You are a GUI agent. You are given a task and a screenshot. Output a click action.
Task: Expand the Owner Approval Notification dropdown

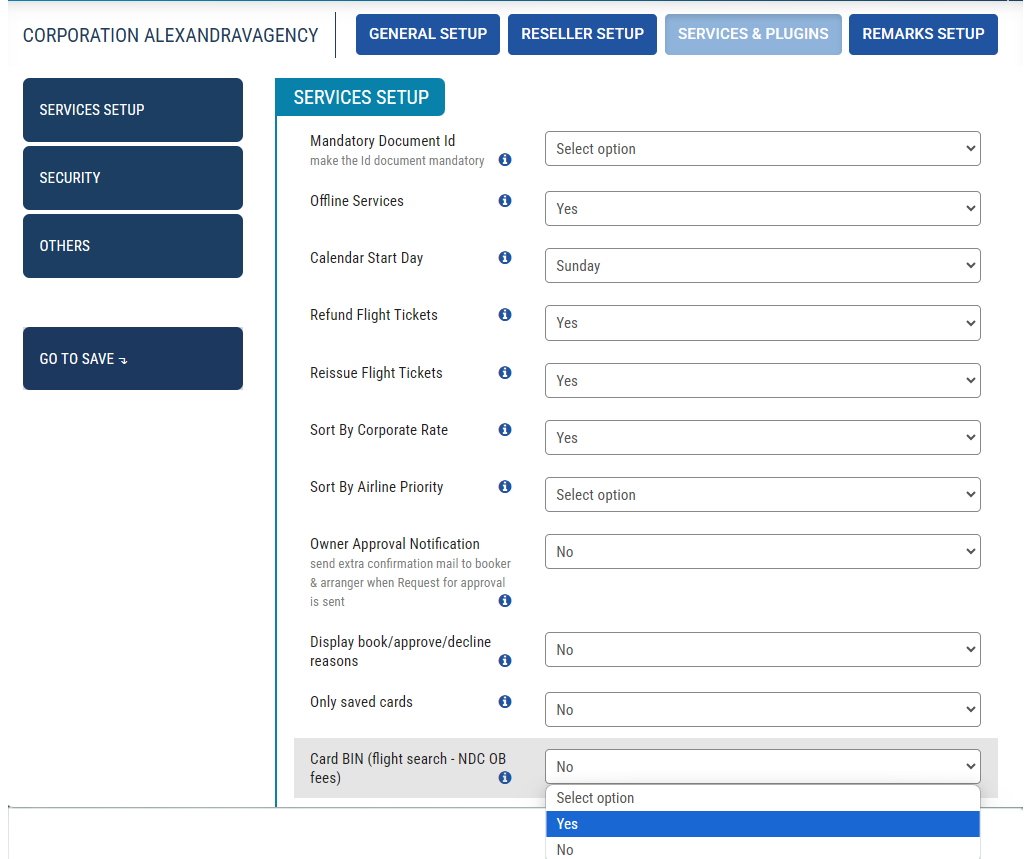(762, 552)
